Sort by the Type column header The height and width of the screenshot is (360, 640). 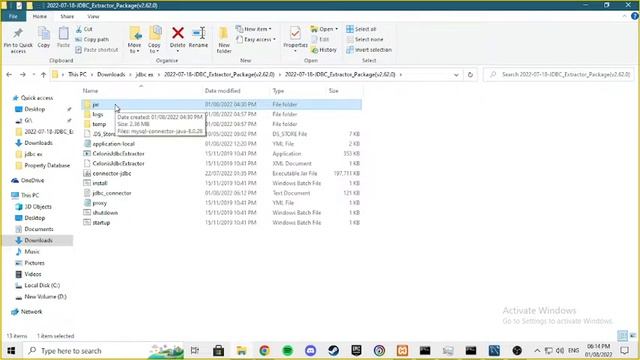pyautogui.click(x=278, y=91)
